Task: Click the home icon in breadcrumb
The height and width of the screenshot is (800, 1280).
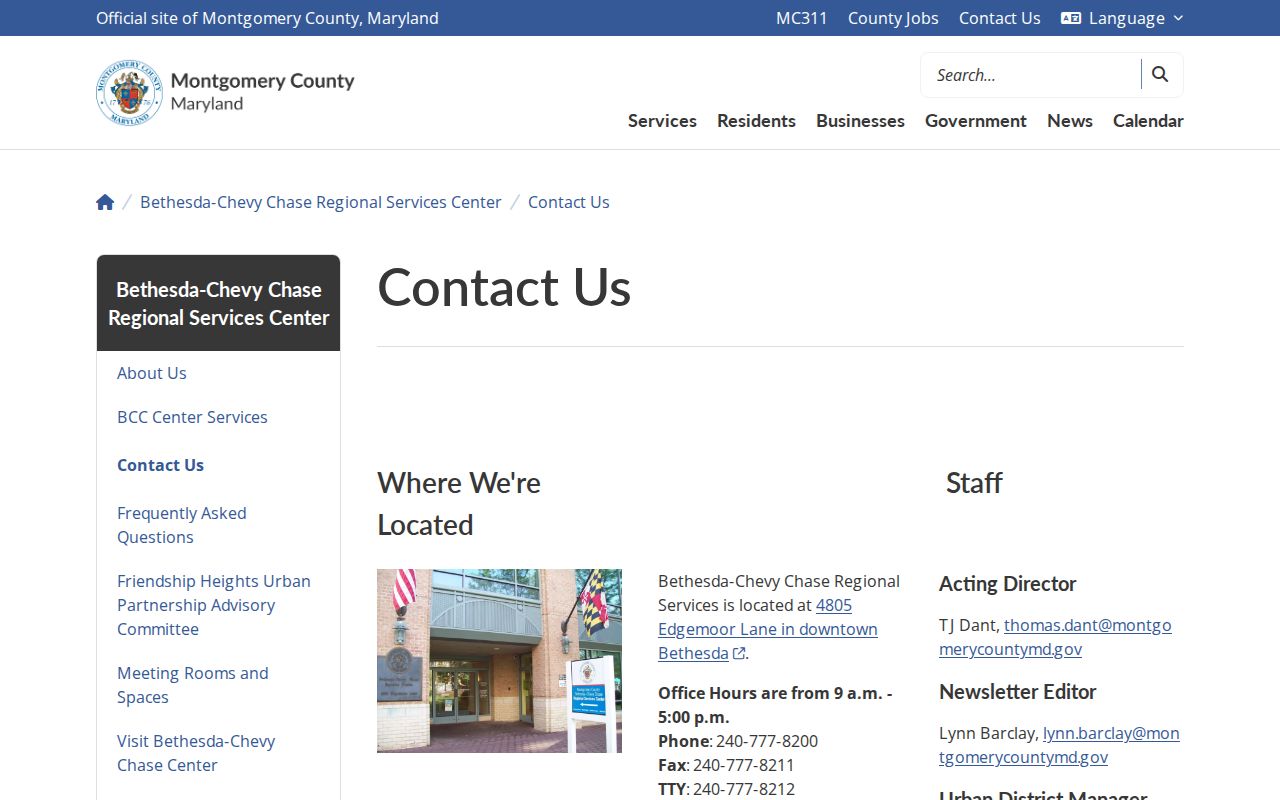Action: 105,202
